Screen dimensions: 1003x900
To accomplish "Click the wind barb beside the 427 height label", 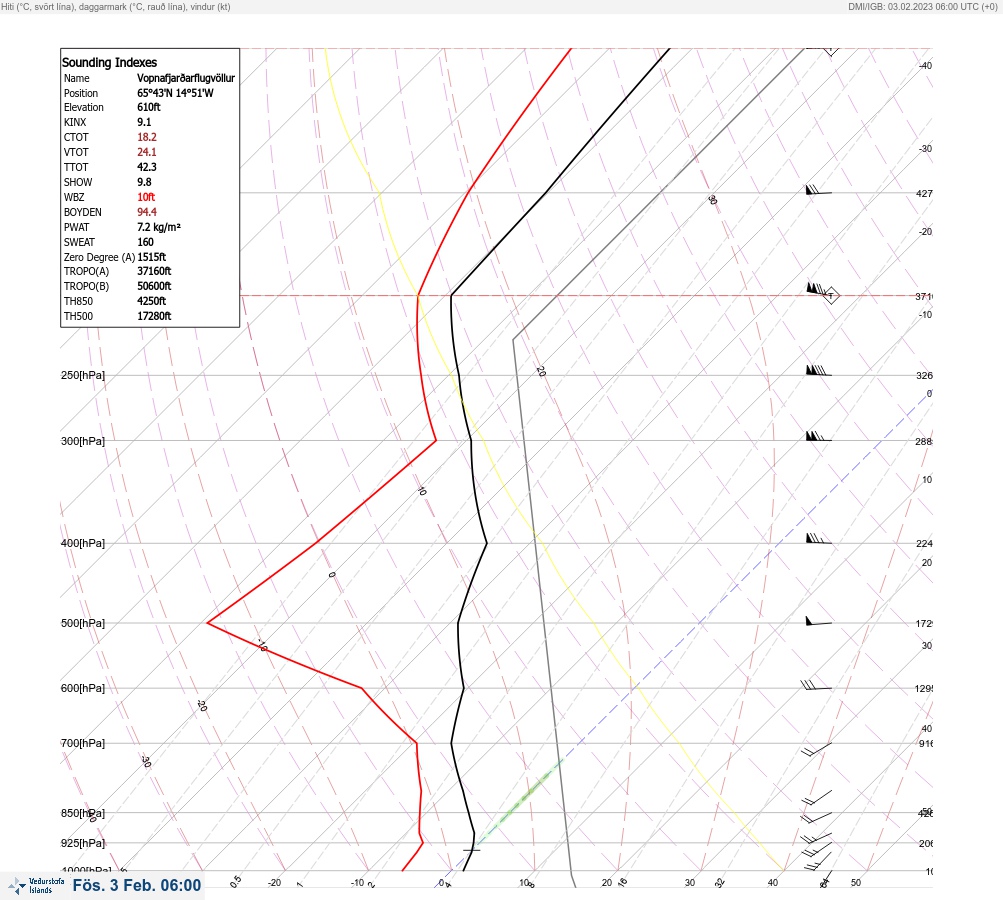I will (819, 190).
